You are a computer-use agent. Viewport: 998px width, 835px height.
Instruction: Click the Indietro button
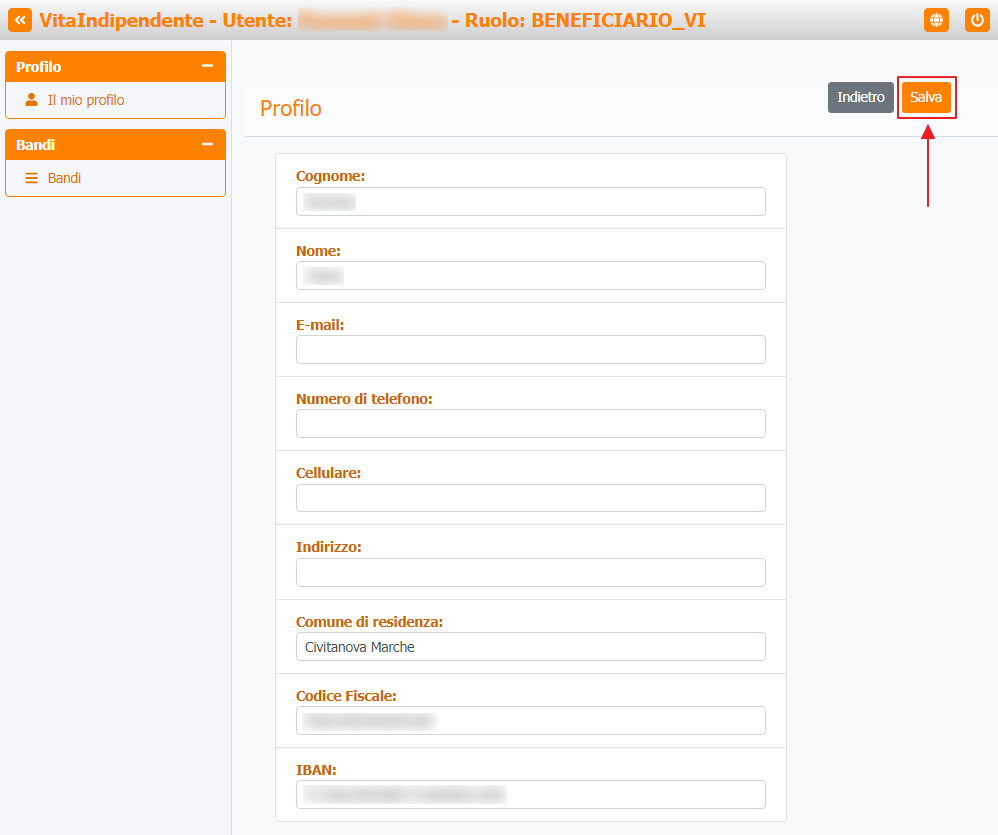pos(861,97)
